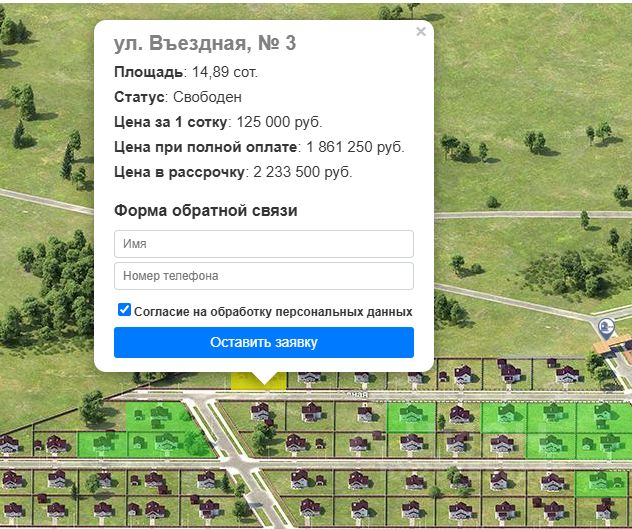Viewport: 632px width, 529px height.
Task: Click the full payment price 1 861 250 руб.
Action: [355, 147]
